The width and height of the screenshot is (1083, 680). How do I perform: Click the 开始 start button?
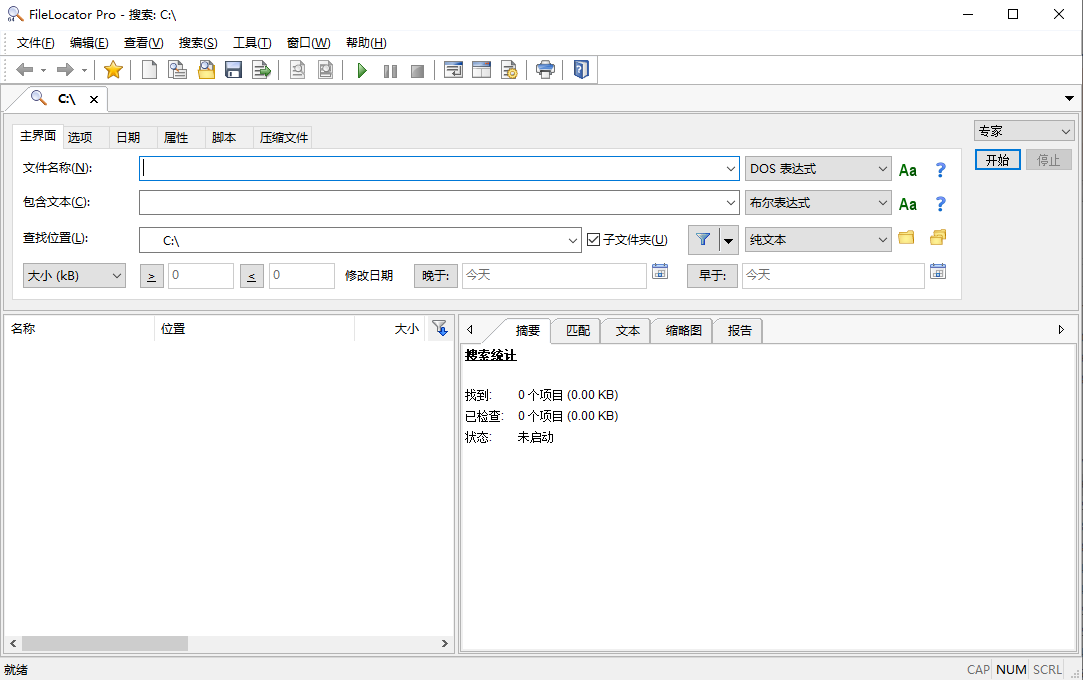tap(997, 160)
